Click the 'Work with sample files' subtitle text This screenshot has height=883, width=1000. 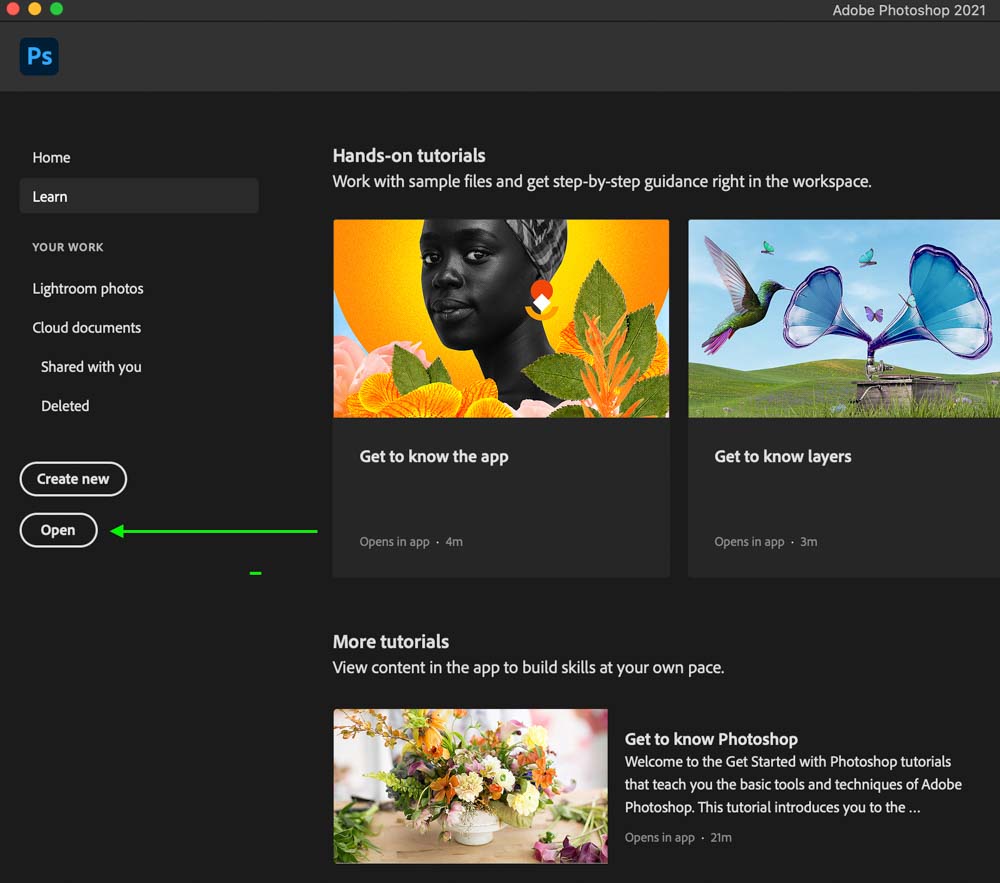point(601,182)
